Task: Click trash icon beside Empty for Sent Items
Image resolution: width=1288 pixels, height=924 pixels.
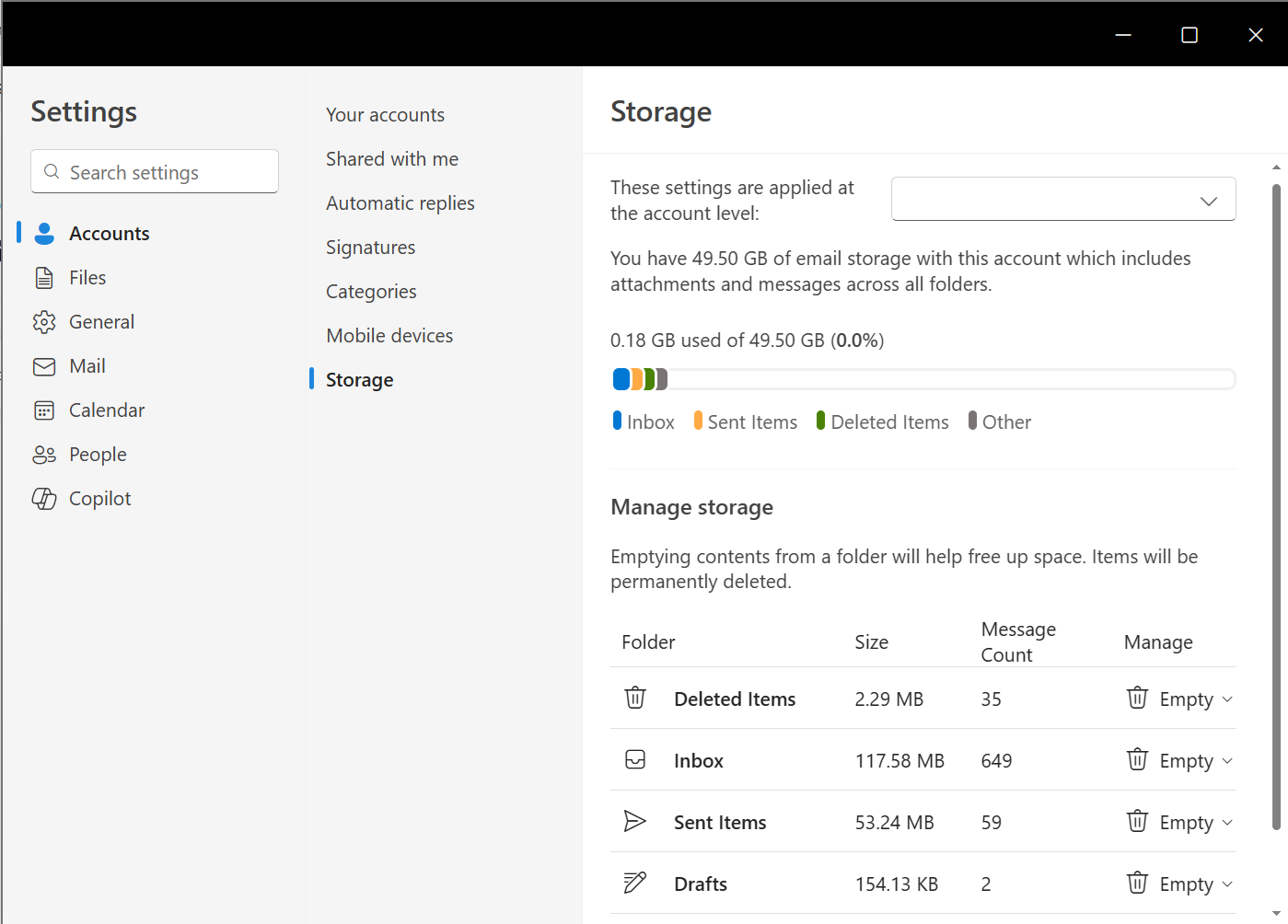Action: click(x=1138, y=821)
